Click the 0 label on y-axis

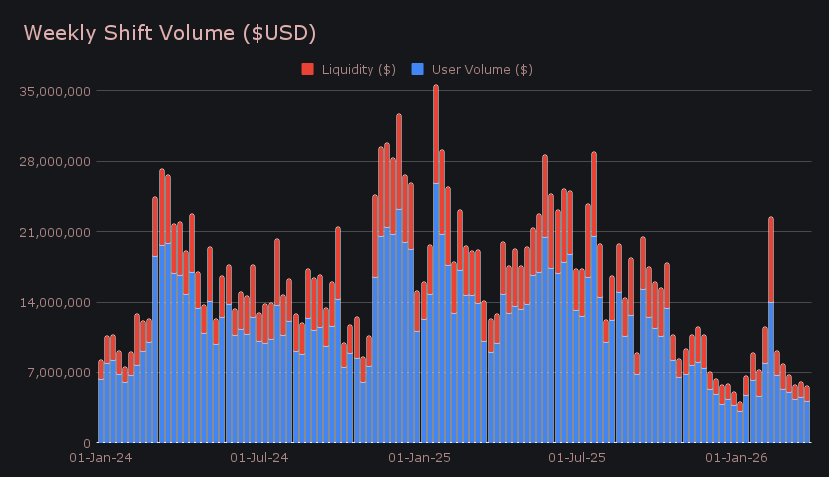pos(87,443)
